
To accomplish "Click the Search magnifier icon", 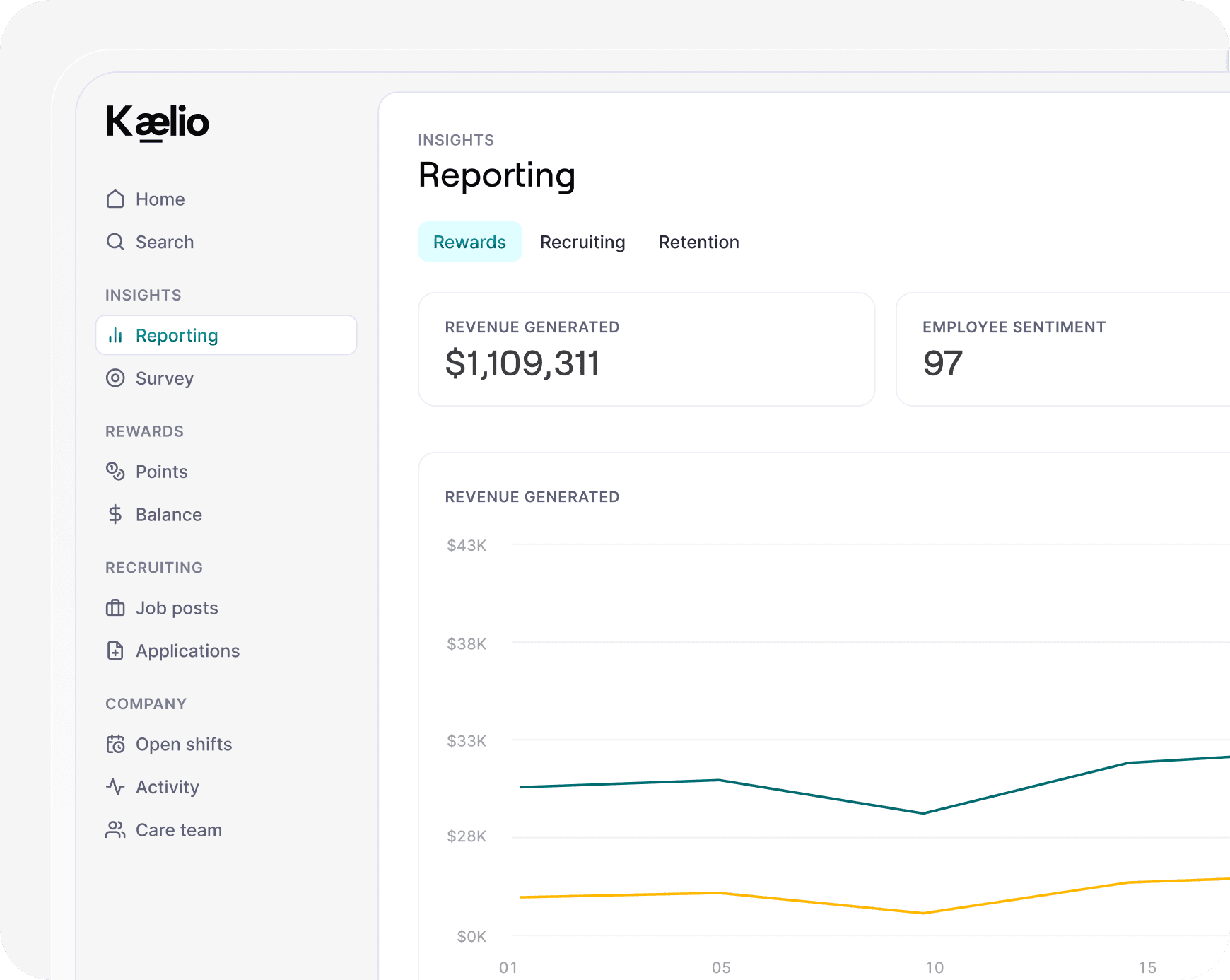I will (115, 242).
